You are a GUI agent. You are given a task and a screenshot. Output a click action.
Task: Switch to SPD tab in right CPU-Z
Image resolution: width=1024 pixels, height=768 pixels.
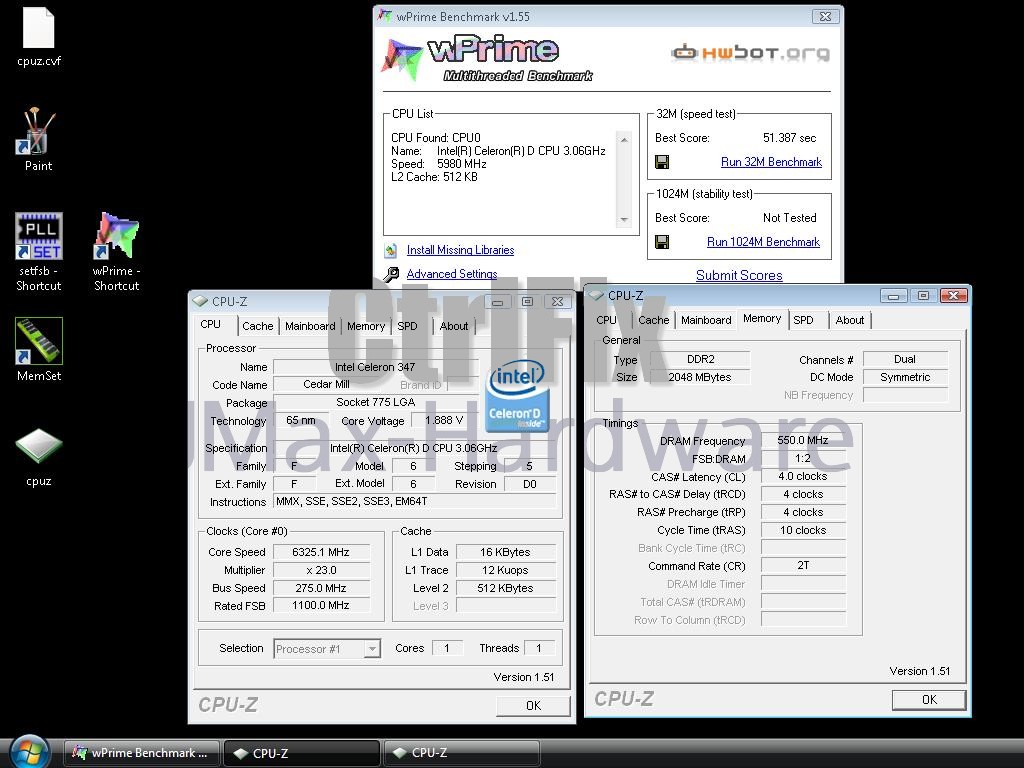803,320
